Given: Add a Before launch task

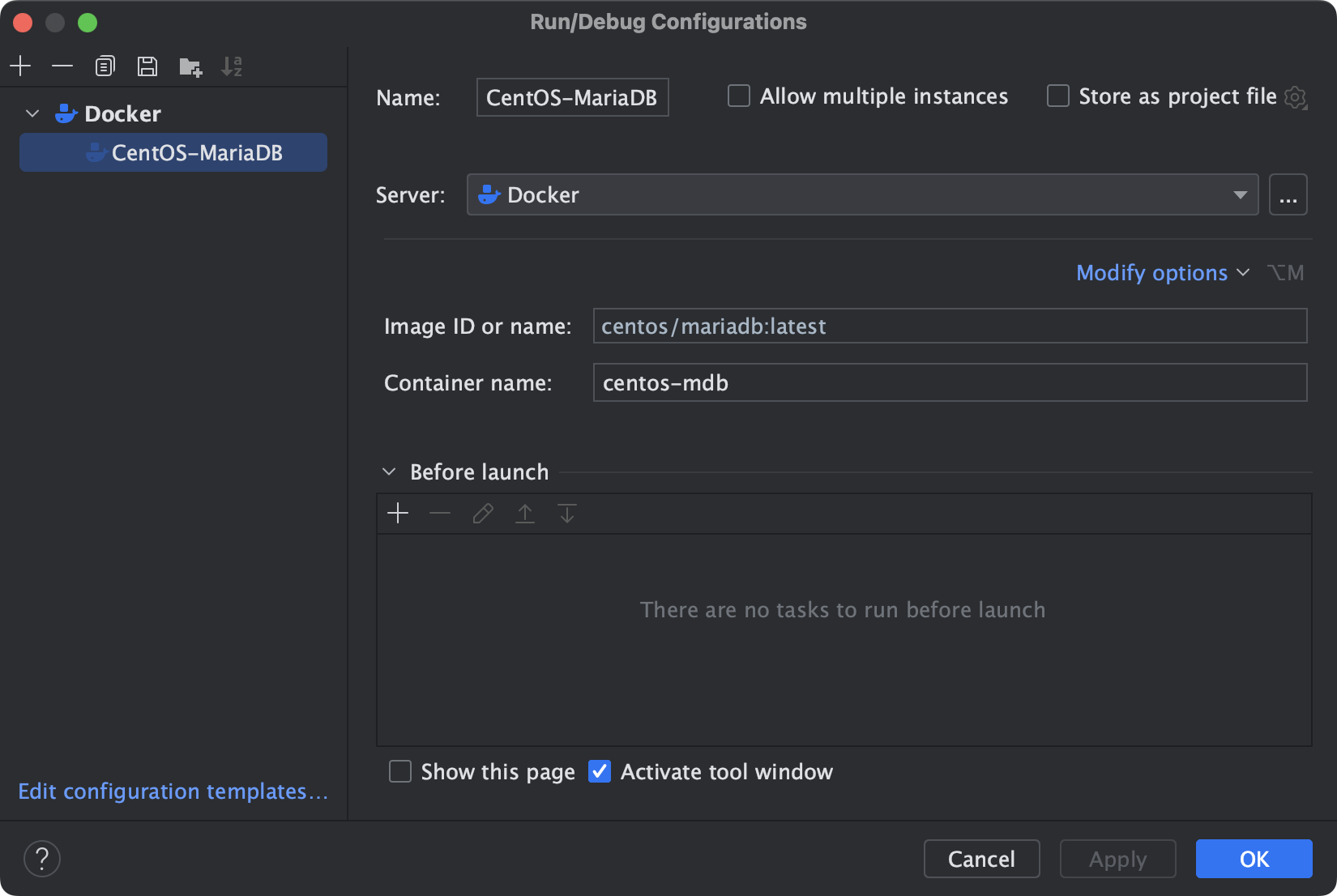Looking at the screenshot, I should click(398, 513).
